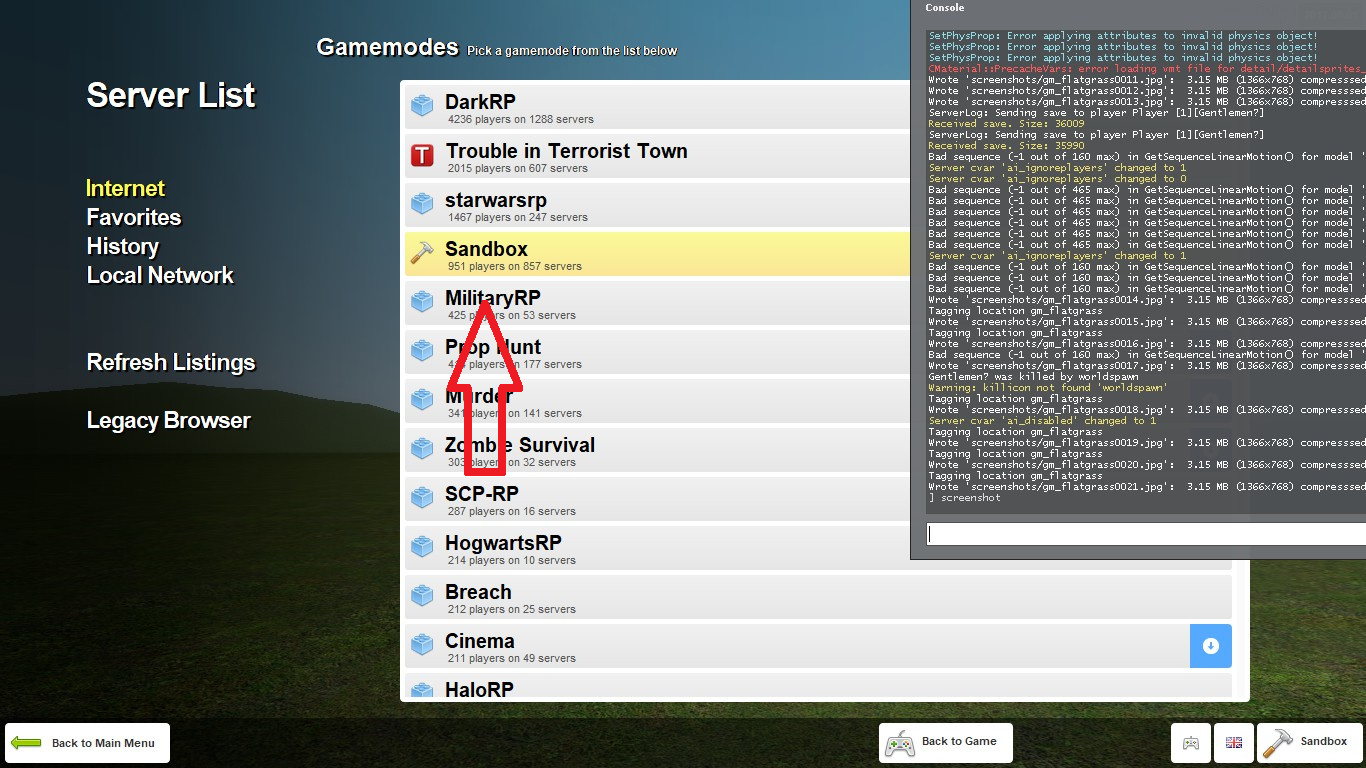Open the Legacy Browser
Screen dimensions: 1366x768
click(169, 421)
